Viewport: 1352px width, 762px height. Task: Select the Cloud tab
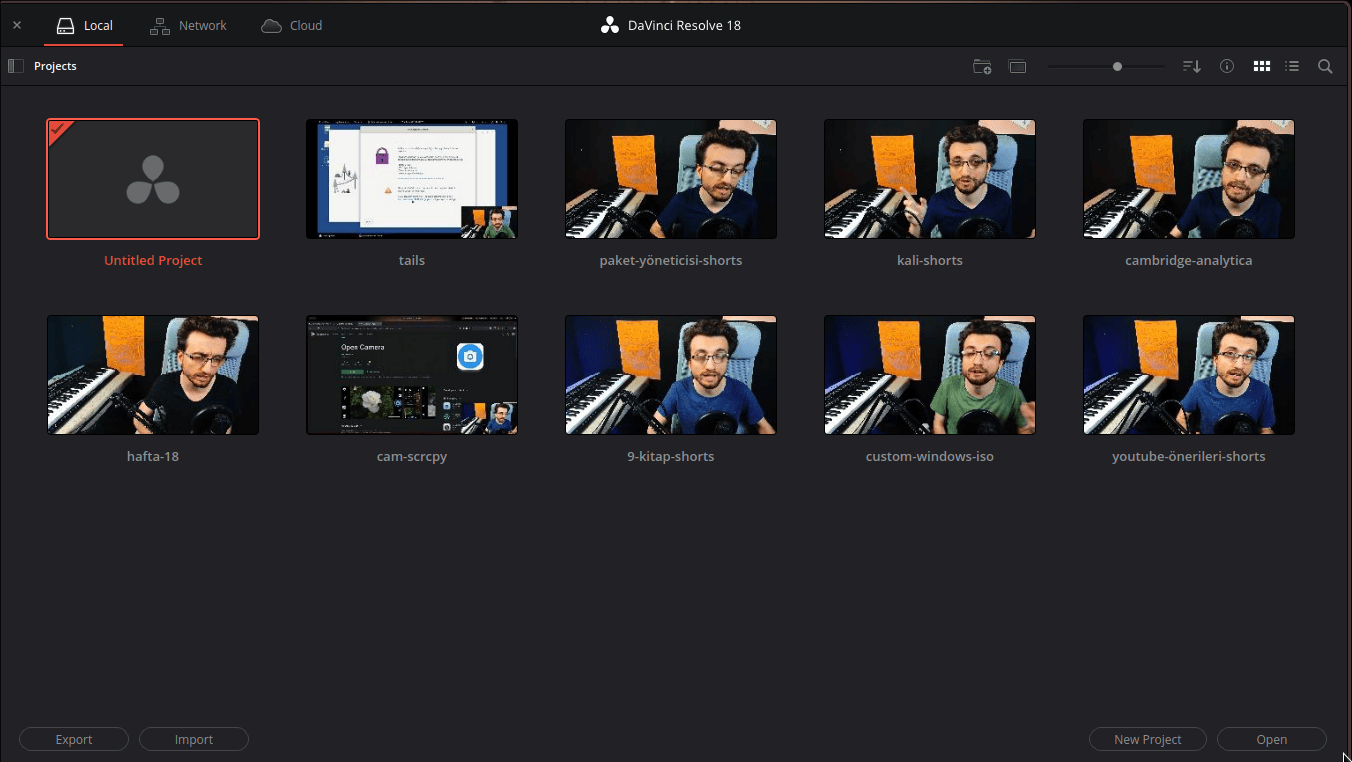[292, 26]
